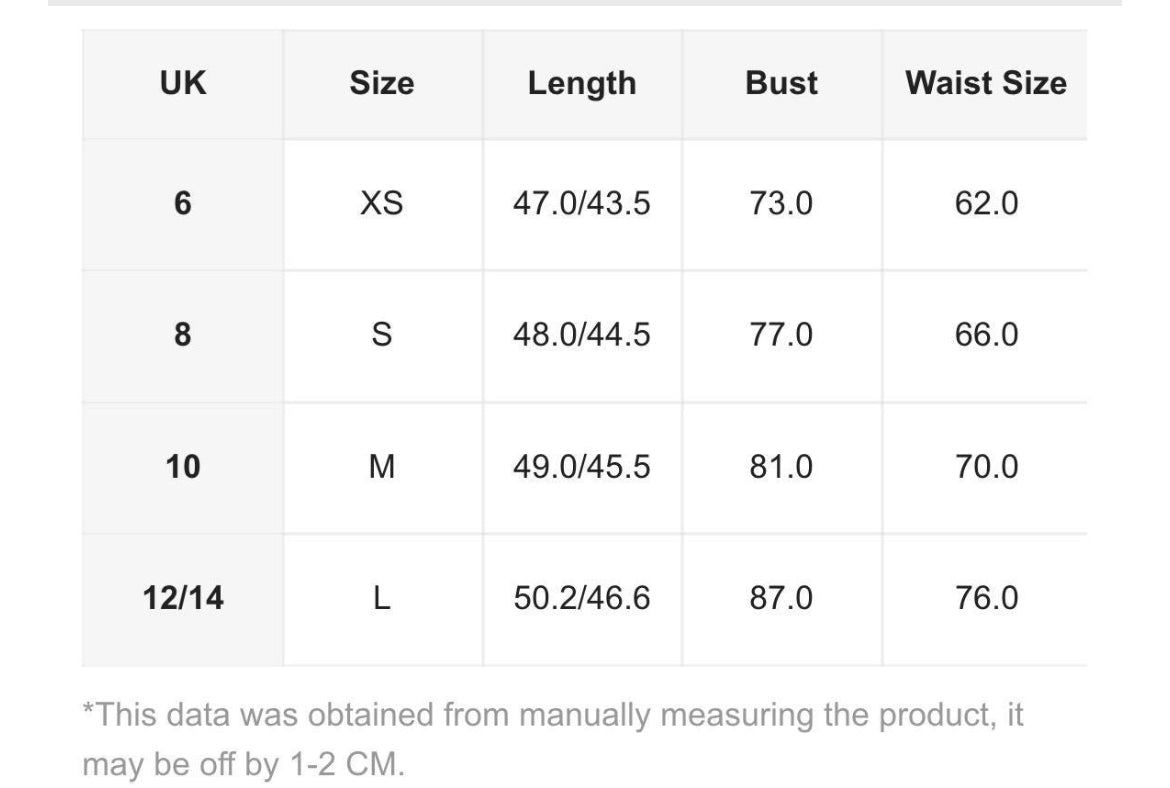Click the UK 8 row label
This screenshot has width=1170, height=788.
pyautogui.click(x=182, y=335)
